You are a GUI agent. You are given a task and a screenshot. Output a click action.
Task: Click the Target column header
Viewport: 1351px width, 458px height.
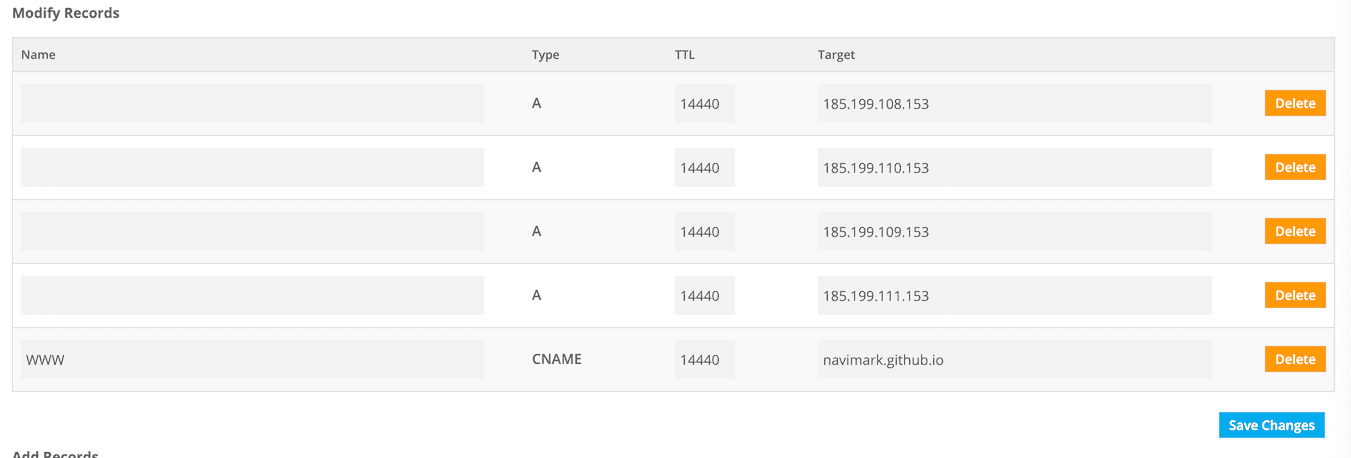[836, 55]
